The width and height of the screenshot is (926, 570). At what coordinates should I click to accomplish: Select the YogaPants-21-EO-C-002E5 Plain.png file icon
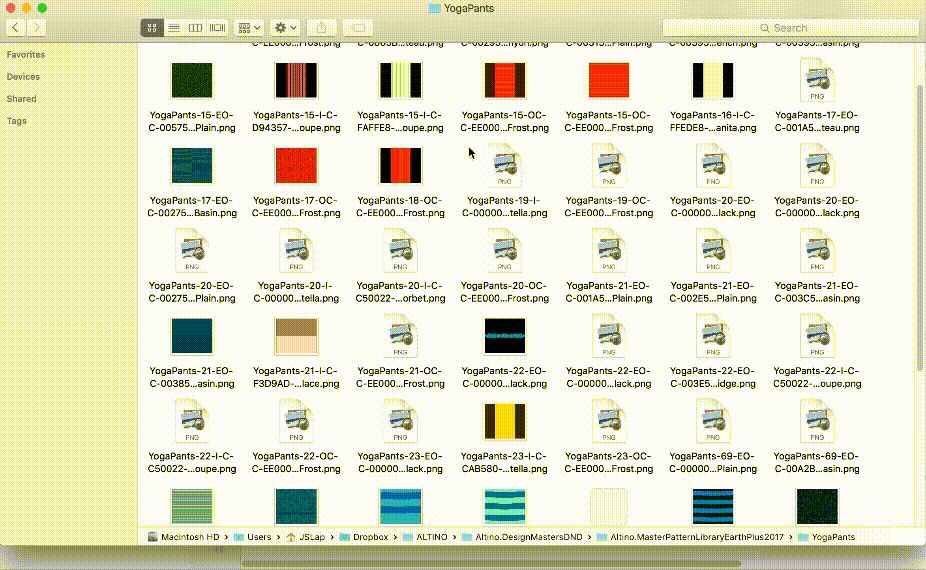pyautogui.click(x=713, y=250)
